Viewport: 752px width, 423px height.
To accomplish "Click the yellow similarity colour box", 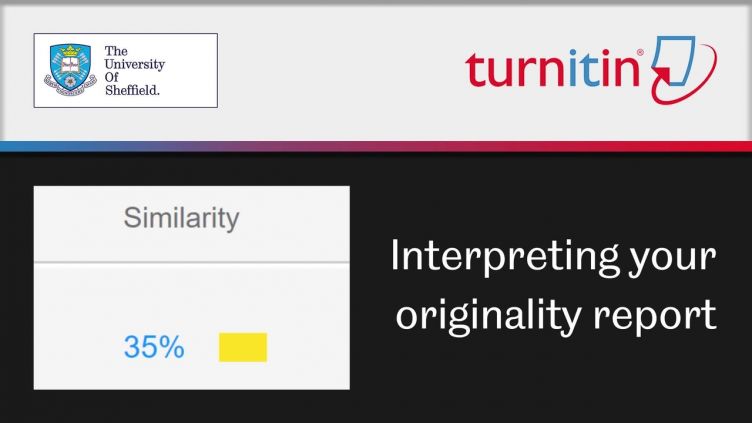I will (243, 347).
